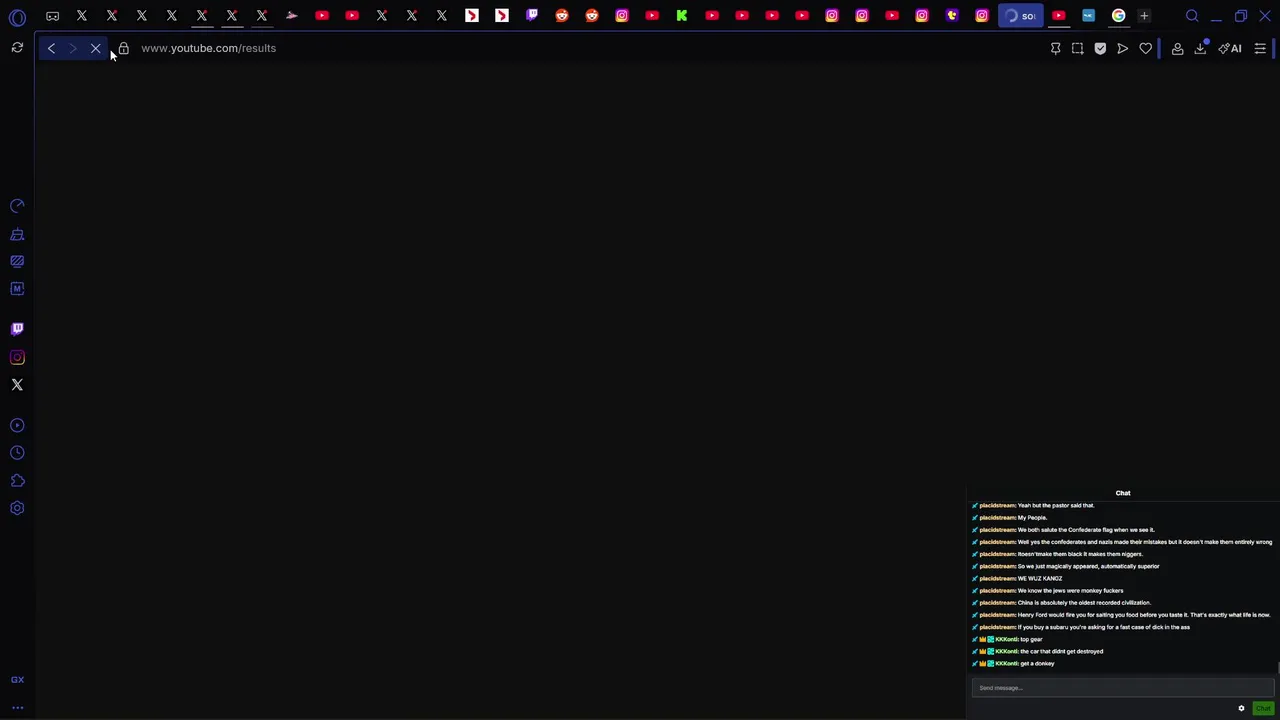Image resolution: width=1280 pixels, height=720 pixels.
Task: Open the Opera main menu logo
Action: (x=17, y=16)
